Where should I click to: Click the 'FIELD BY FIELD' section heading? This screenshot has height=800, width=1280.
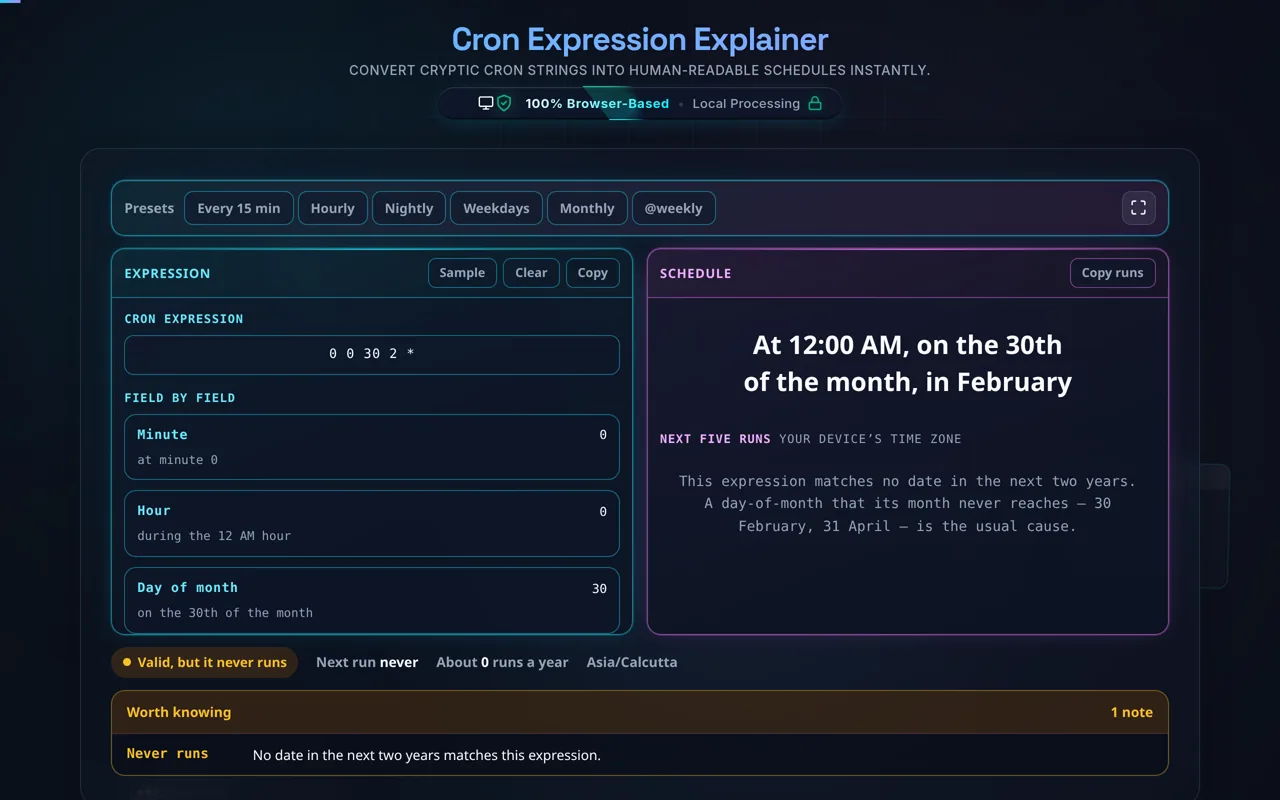tap(180, 398)
